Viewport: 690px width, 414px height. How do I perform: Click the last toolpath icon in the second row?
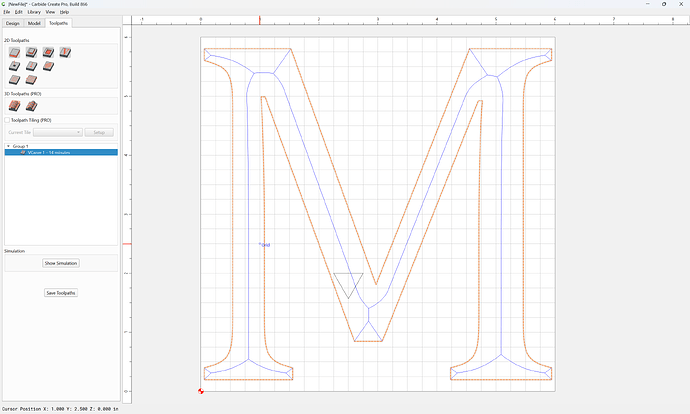tap(48, 66)
